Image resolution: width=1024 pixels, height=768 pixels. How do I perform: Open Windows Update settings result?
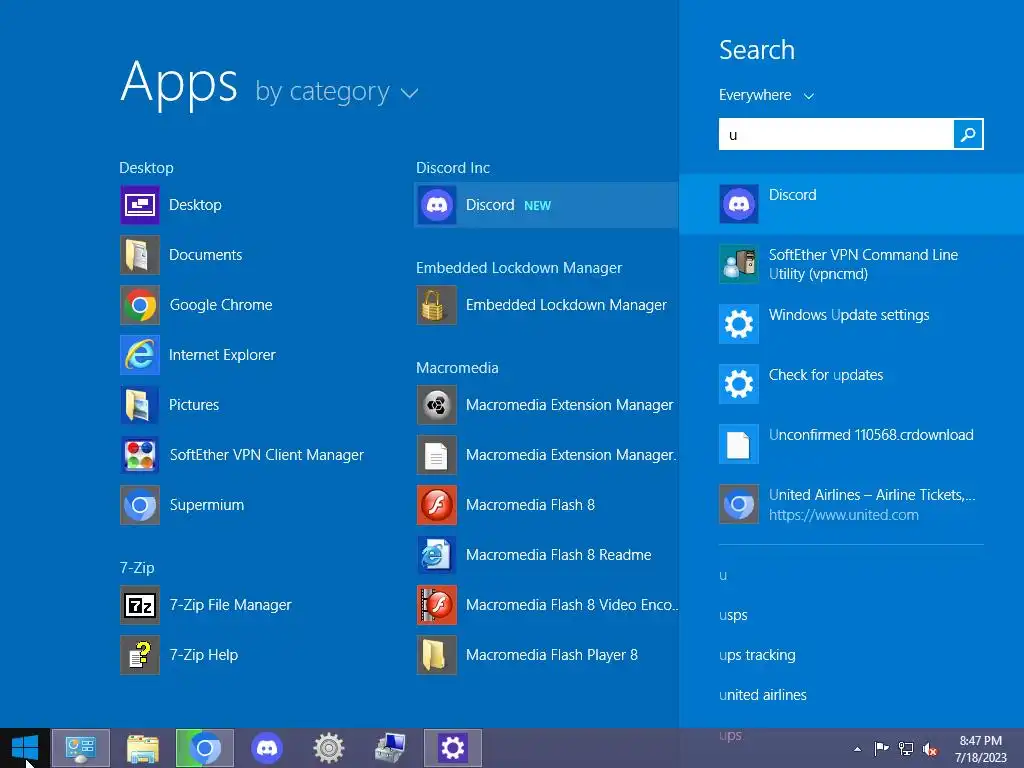tap(851, 324)
